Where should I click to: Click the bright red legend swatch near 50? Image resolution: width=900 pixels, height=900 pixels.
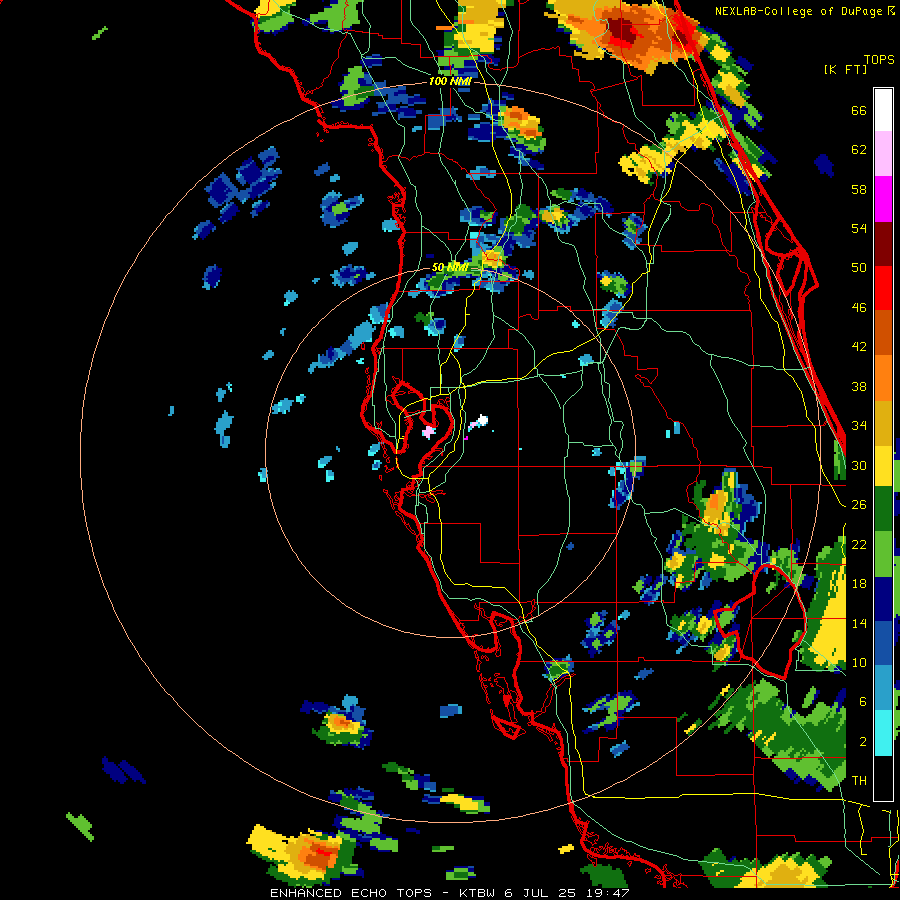(883, 288)
